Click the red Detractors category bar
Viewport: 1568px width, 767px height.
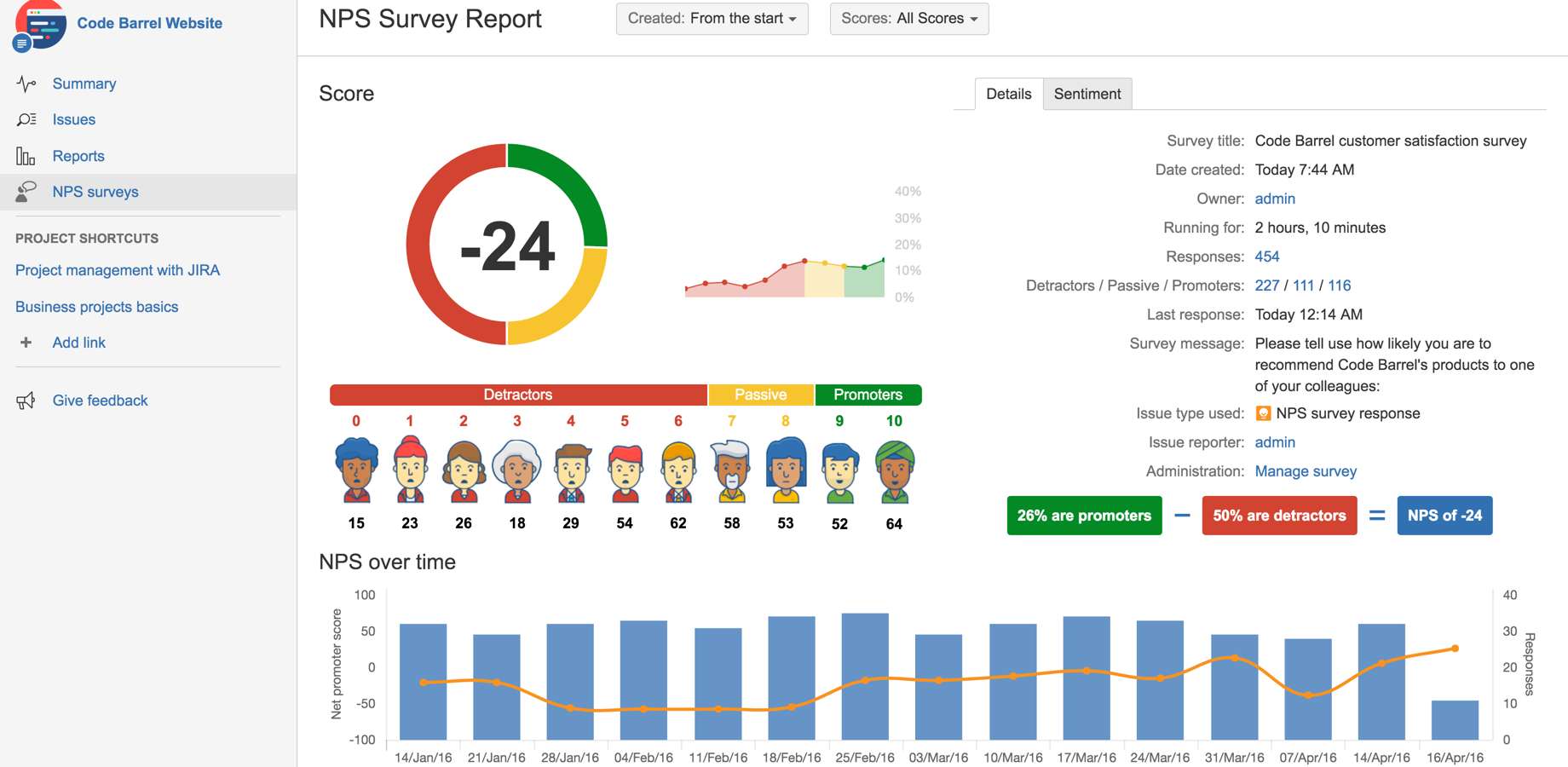click(518, 395)
